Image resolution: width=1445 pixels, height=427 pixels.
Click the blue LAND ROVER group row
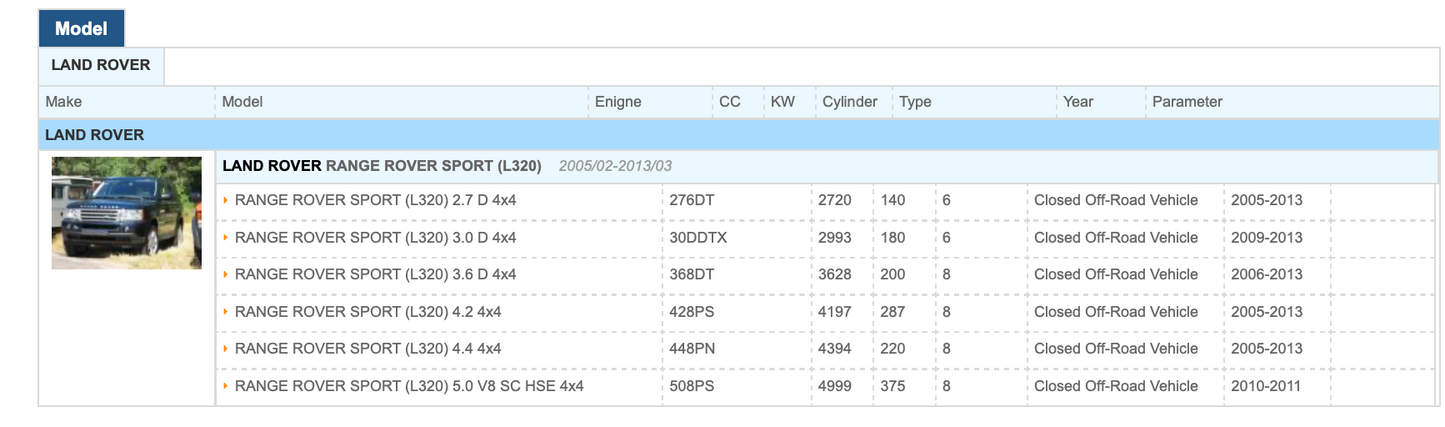click(95, 135)
